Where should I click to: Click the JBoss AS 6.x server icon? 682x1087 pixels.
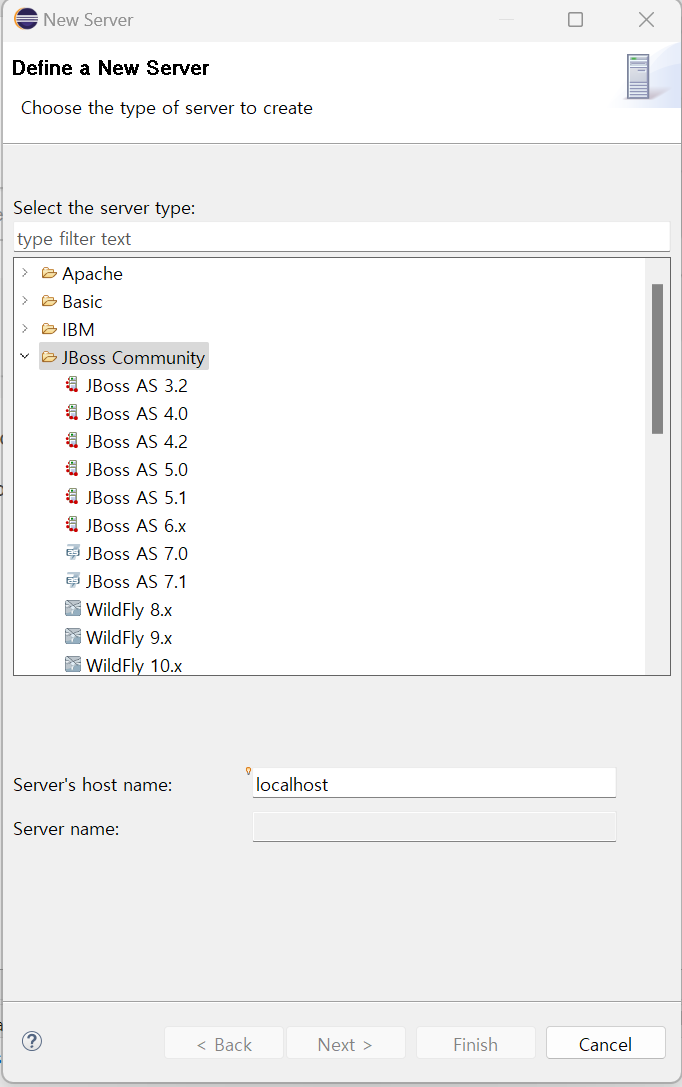(x=72, y=525)
